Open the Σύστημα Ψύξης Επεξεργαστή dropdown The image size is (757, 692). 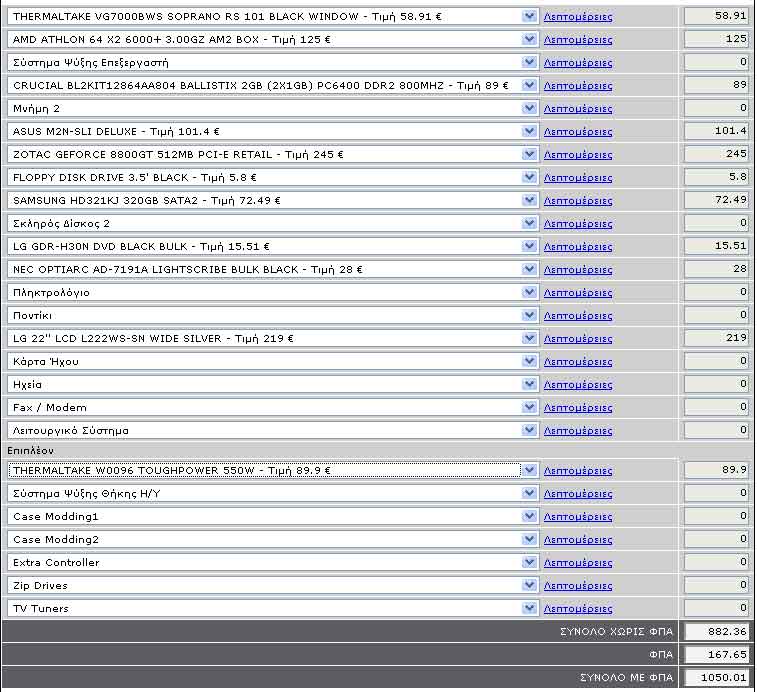click(x=273, y=62)
